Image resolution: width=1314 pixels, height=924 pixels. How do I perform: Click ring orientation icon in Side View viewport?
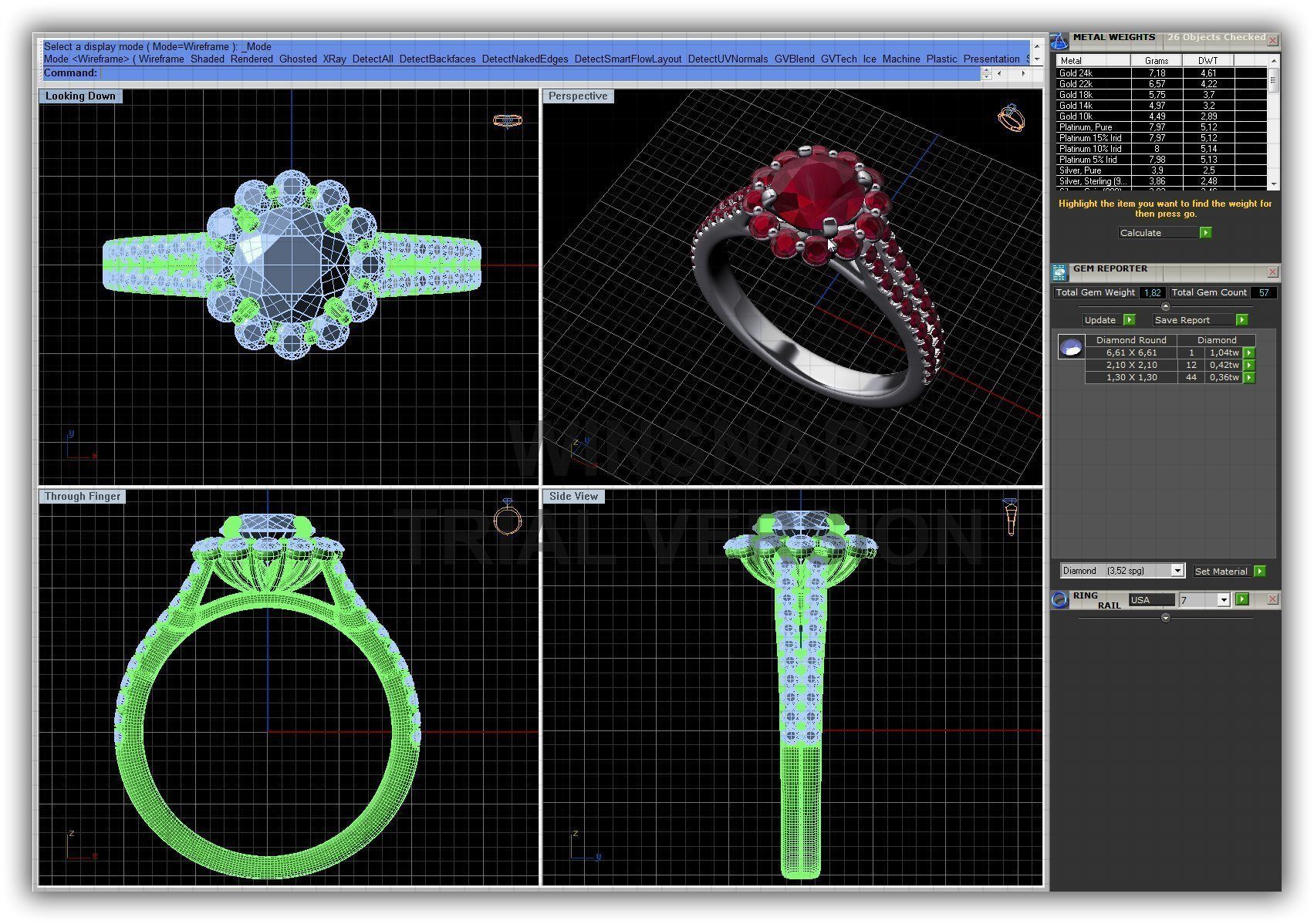1011,517
